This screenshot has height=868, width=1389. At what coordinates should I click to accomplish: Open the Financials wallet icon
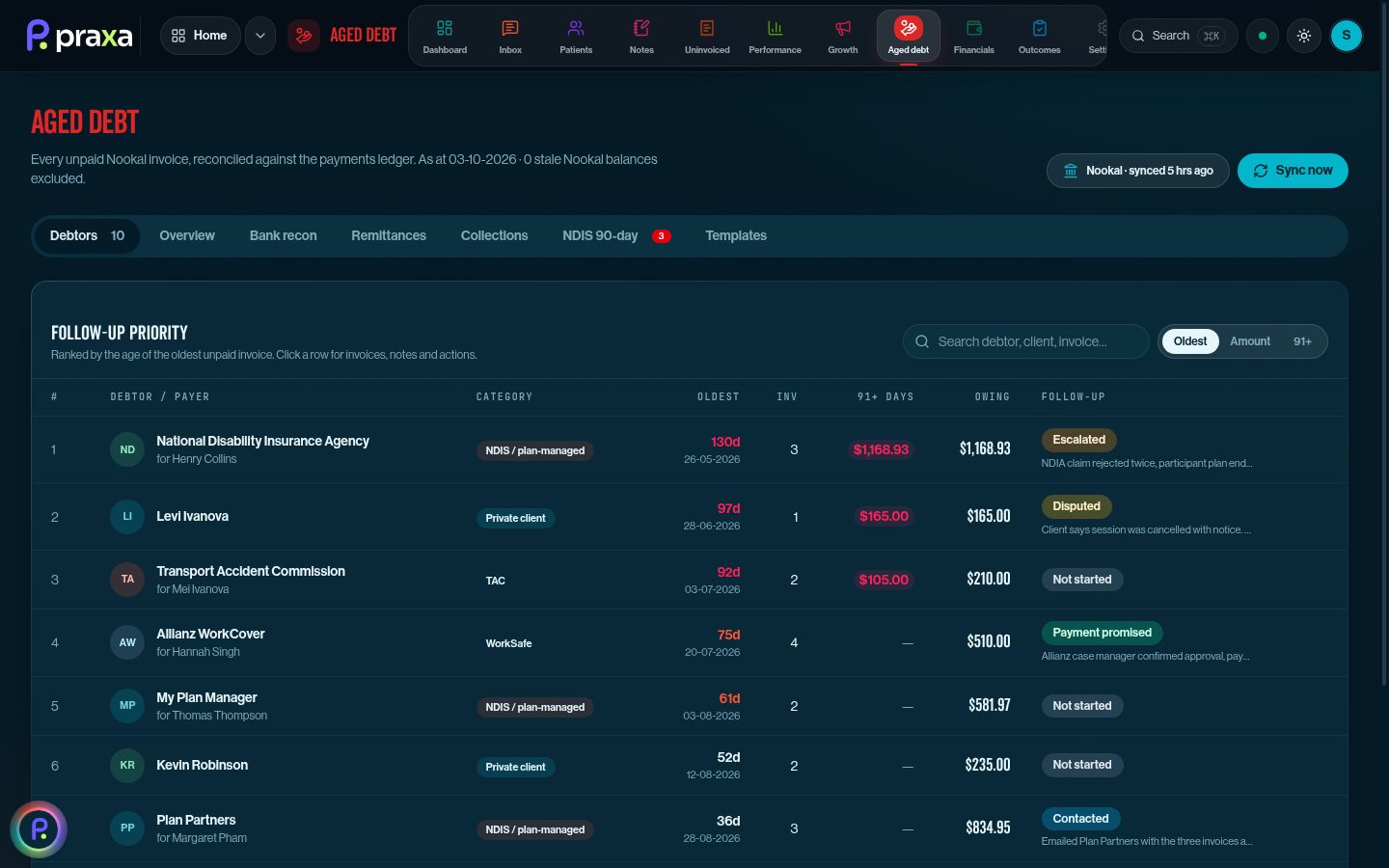point(974,36)
